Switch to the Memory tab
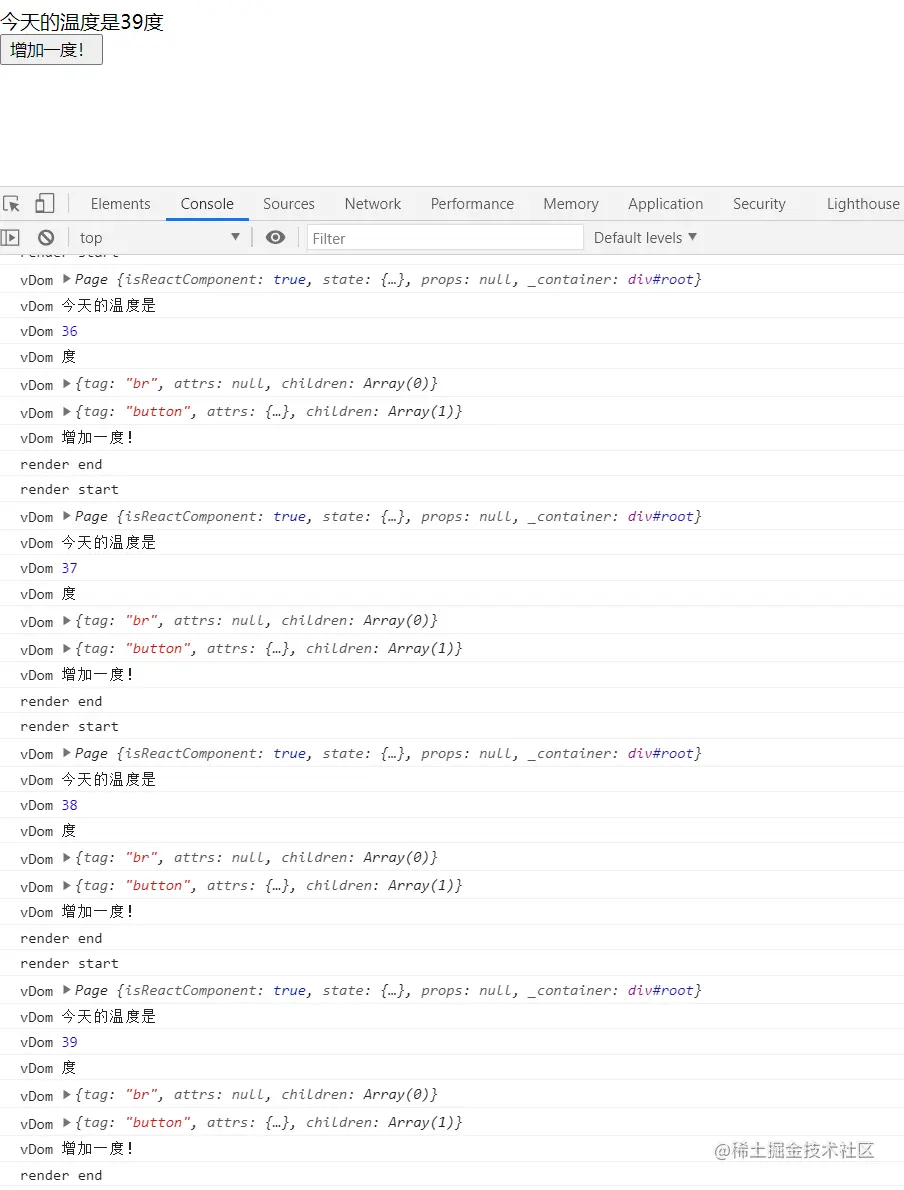 tap(571, 203)
